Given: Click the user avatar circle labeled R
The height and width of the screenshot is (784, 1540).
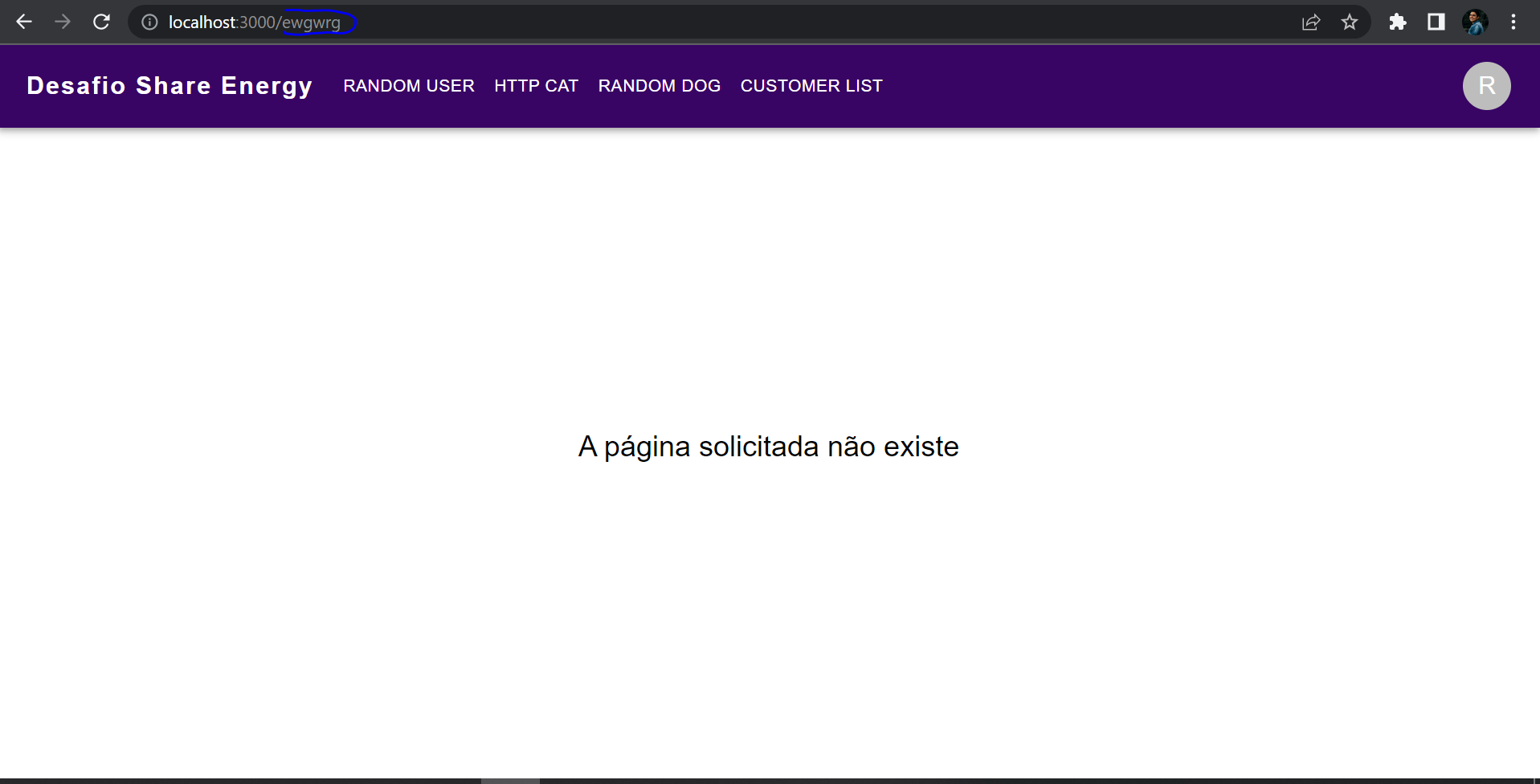Looking at the screenshot, I should 1485,86.
